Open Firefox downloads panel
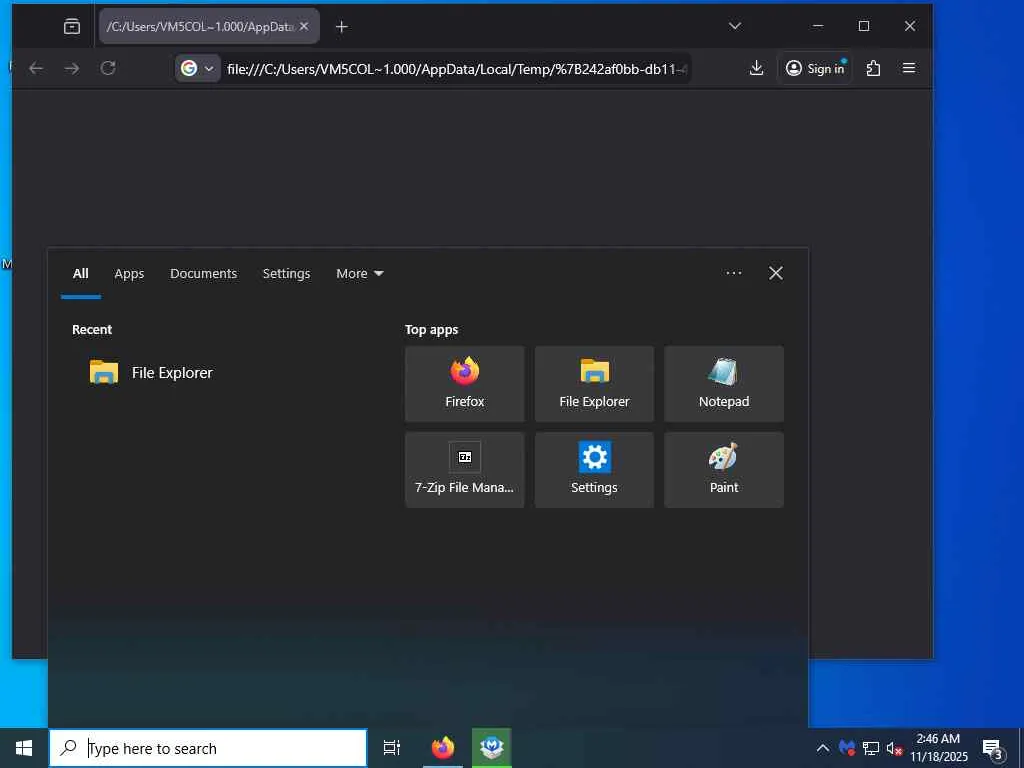 pos(756,68)
